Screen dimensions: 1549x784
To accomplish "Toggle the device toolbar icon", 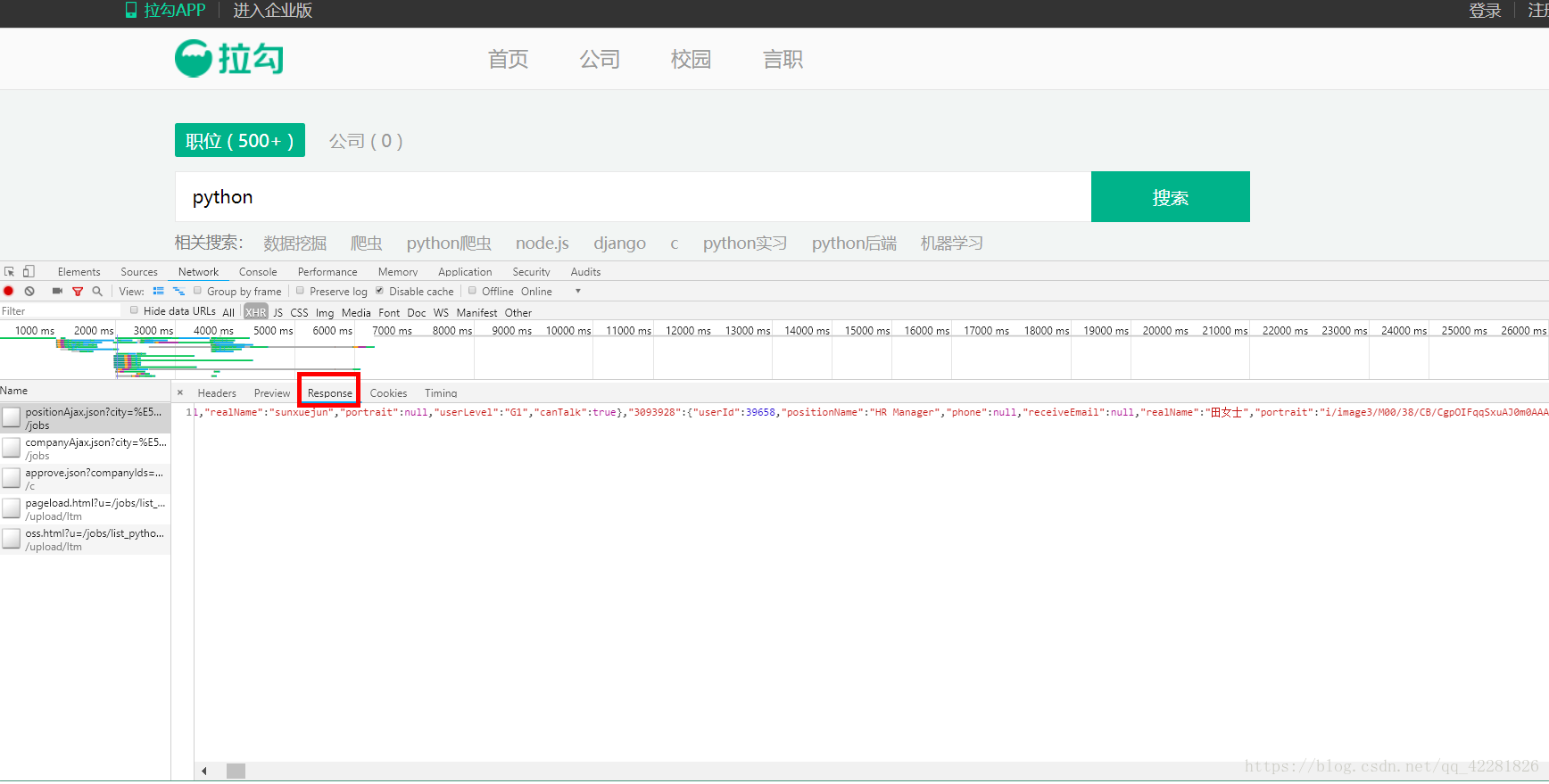I will point(29,272).
